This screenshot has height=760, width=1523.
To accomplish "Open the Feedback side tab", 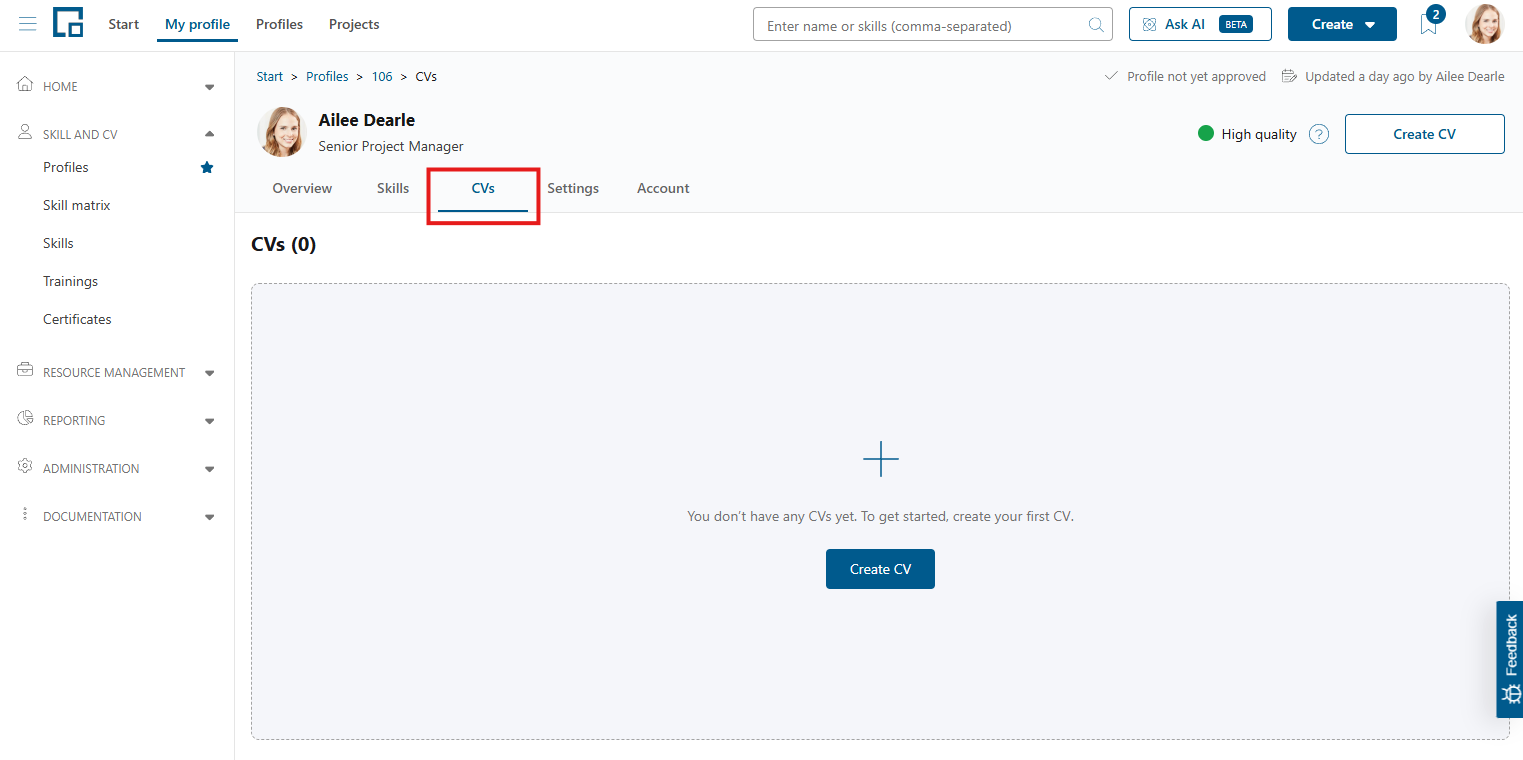I will [1510, 659].
